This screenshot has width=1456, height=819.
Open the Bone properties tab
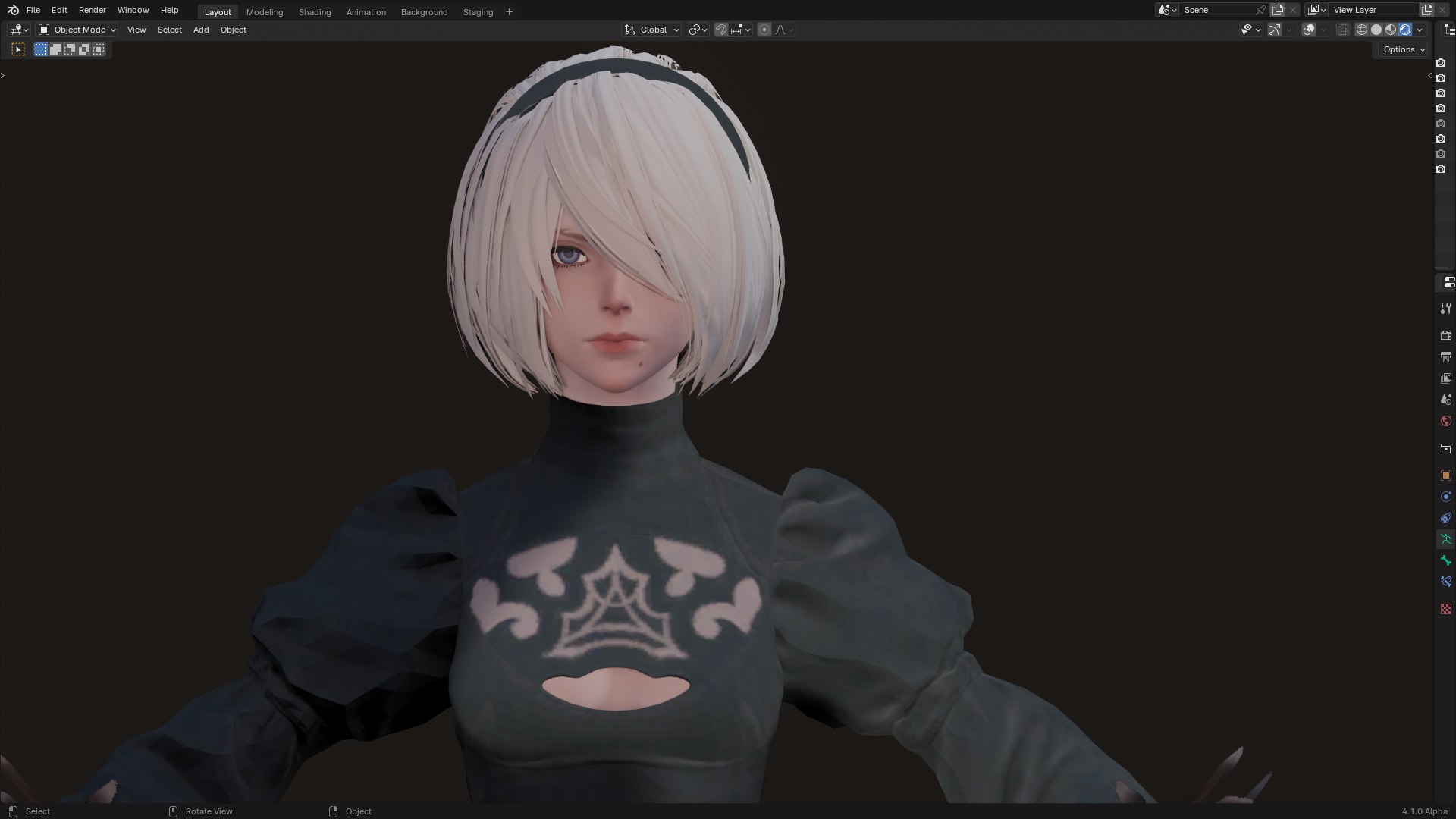coord(1445,560)
